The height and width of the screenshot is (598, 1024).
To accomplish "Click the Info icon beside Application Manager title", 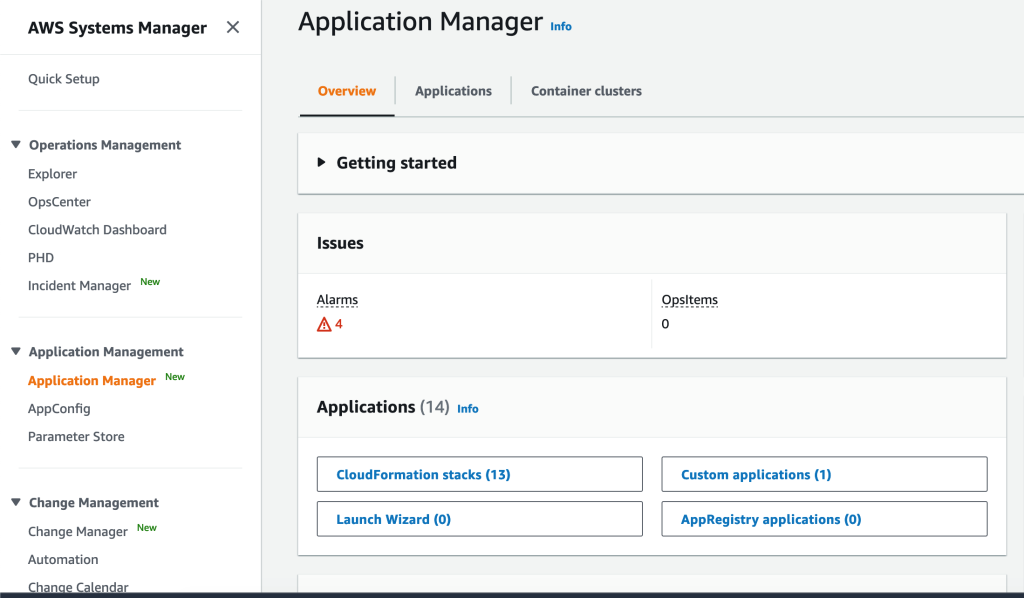I will click(560, 26).
